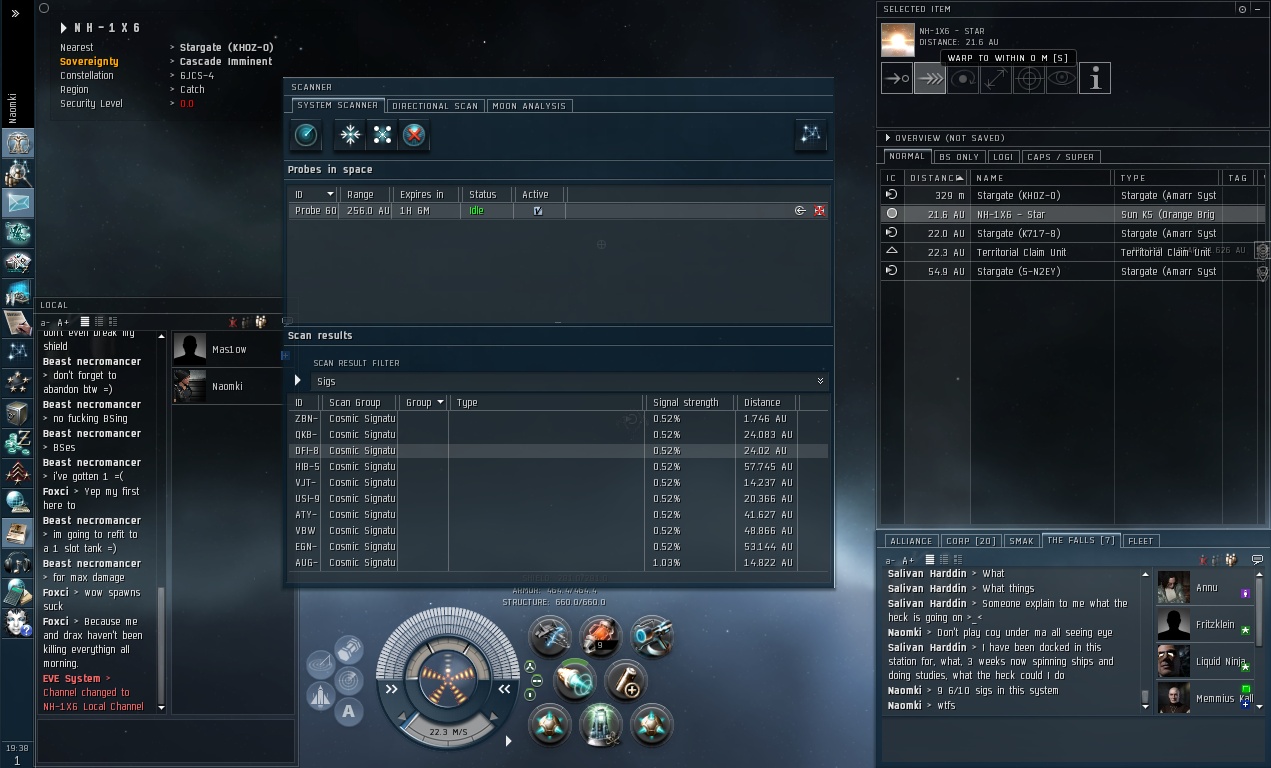Toggle the HUD passive modules display button
The width and height of the screenshot is (1271, 768).
530,667
